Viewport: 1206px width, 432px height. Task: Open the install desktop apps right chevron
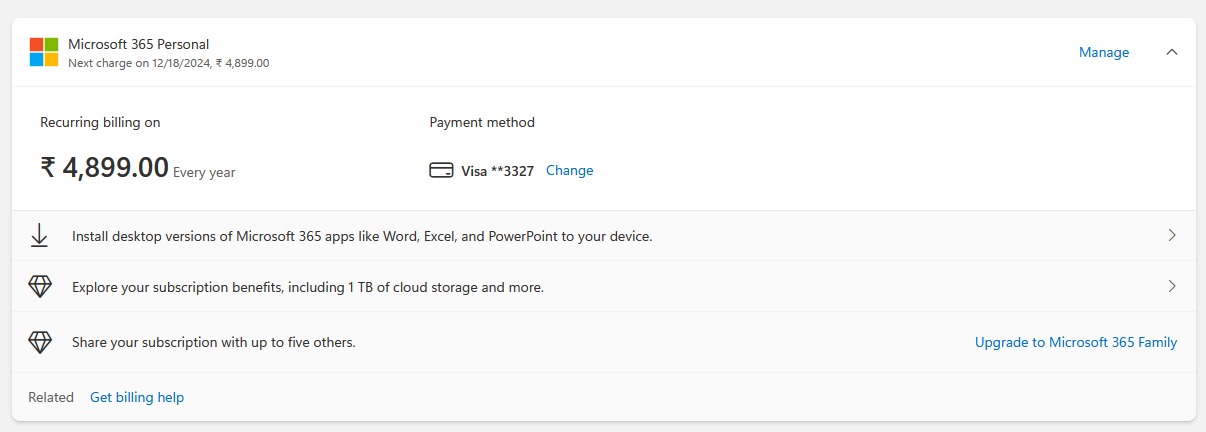pyautogui.click(x=1172, y=236)
